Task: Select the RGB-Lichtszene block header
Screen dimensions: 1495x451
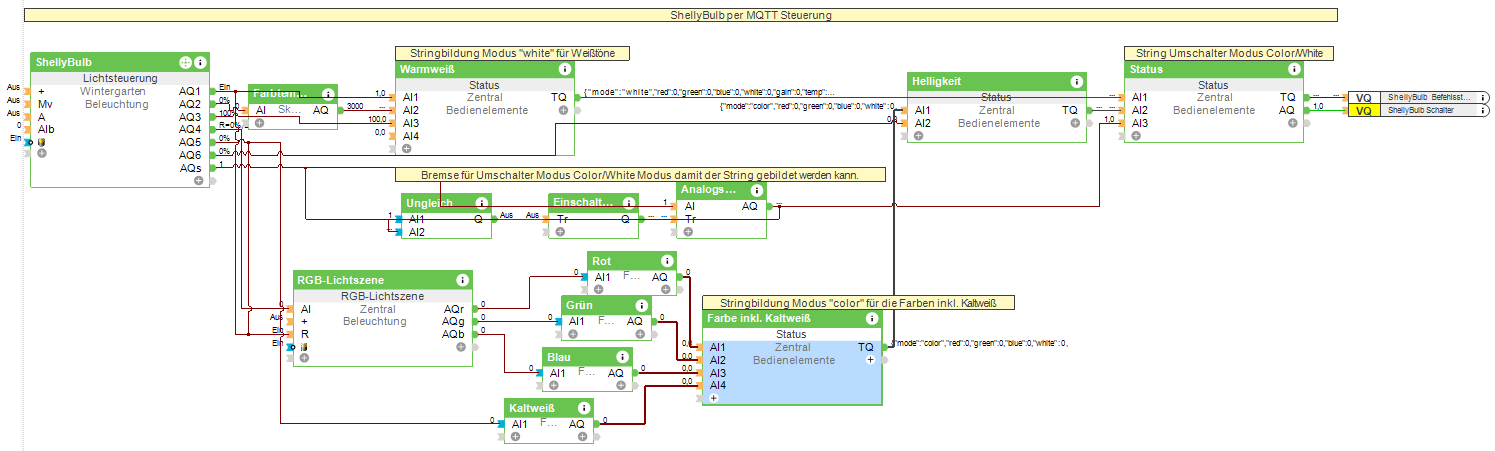Action: click(x=382, y=280)
